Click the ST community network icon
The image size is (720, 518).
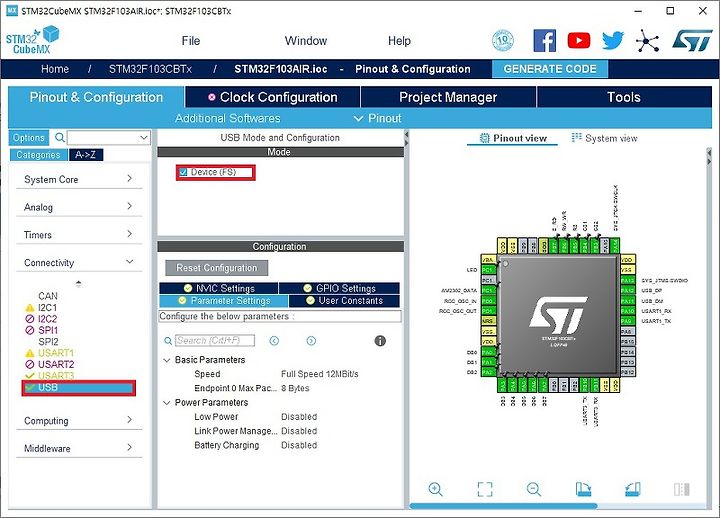(x=647, y=41)
